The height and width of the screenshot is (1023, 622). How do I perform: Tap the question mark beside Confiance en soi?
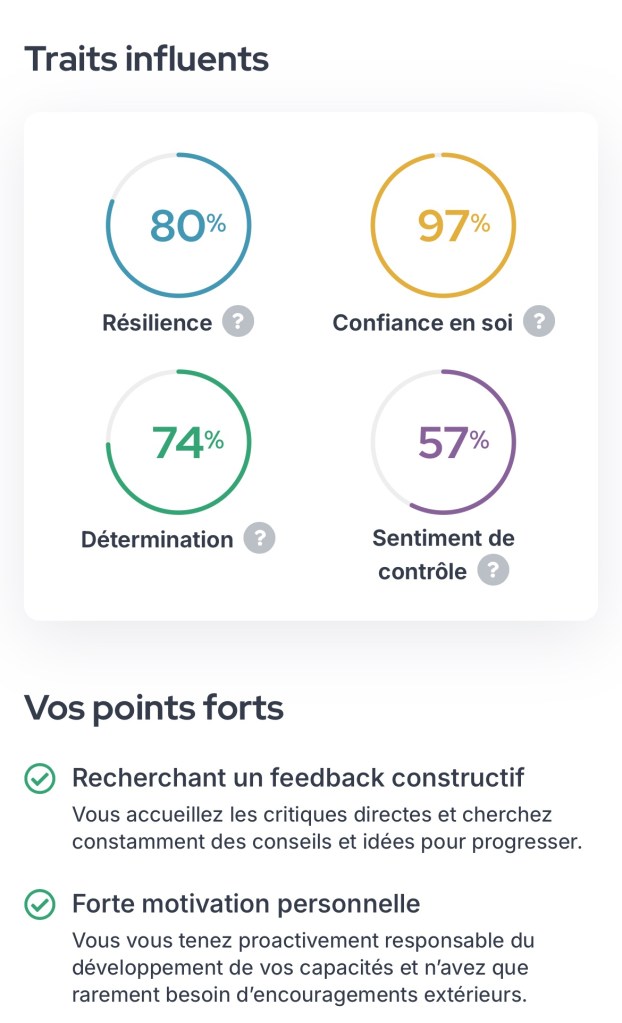click(539, 322)
